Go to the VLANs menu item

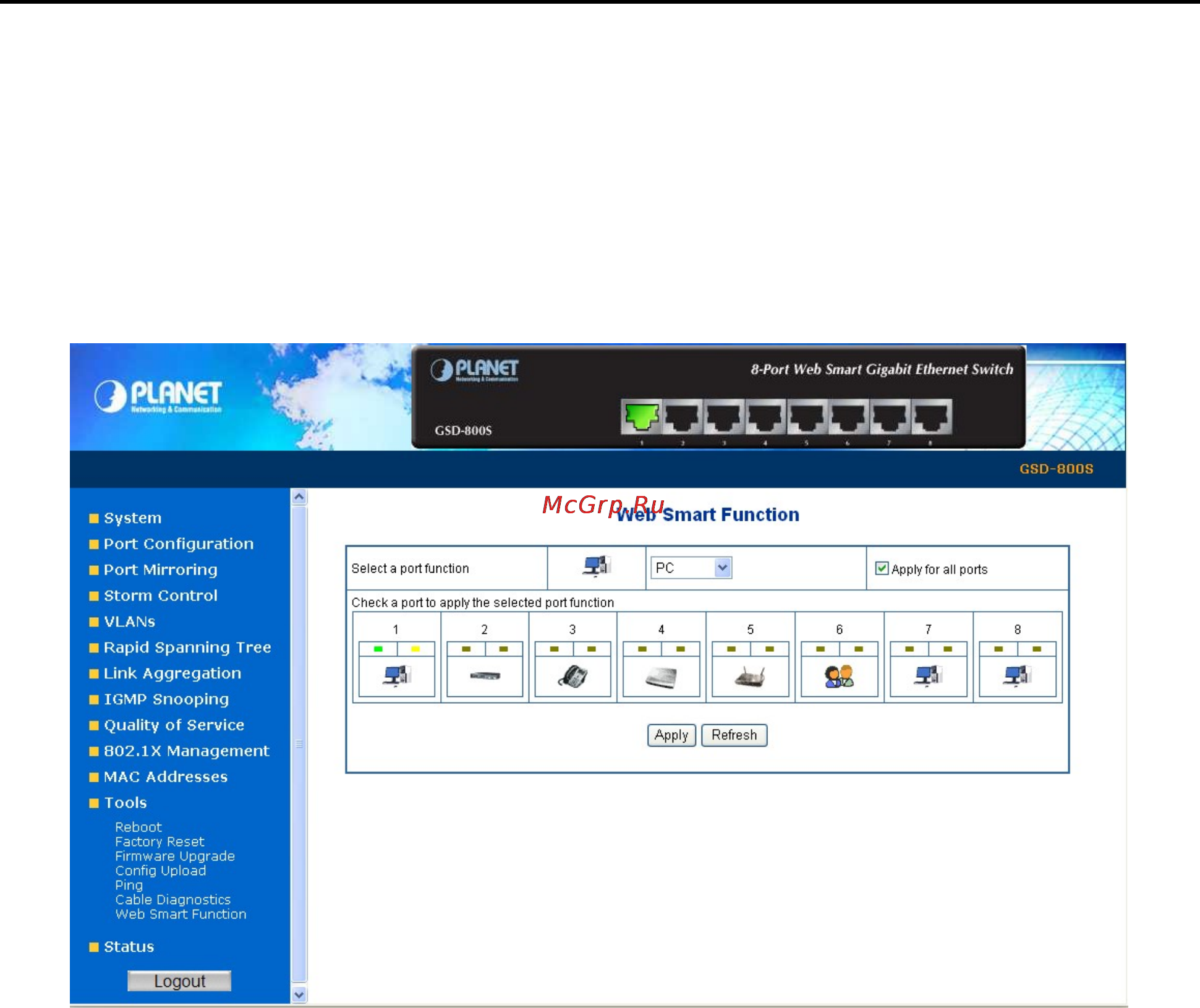129,621
